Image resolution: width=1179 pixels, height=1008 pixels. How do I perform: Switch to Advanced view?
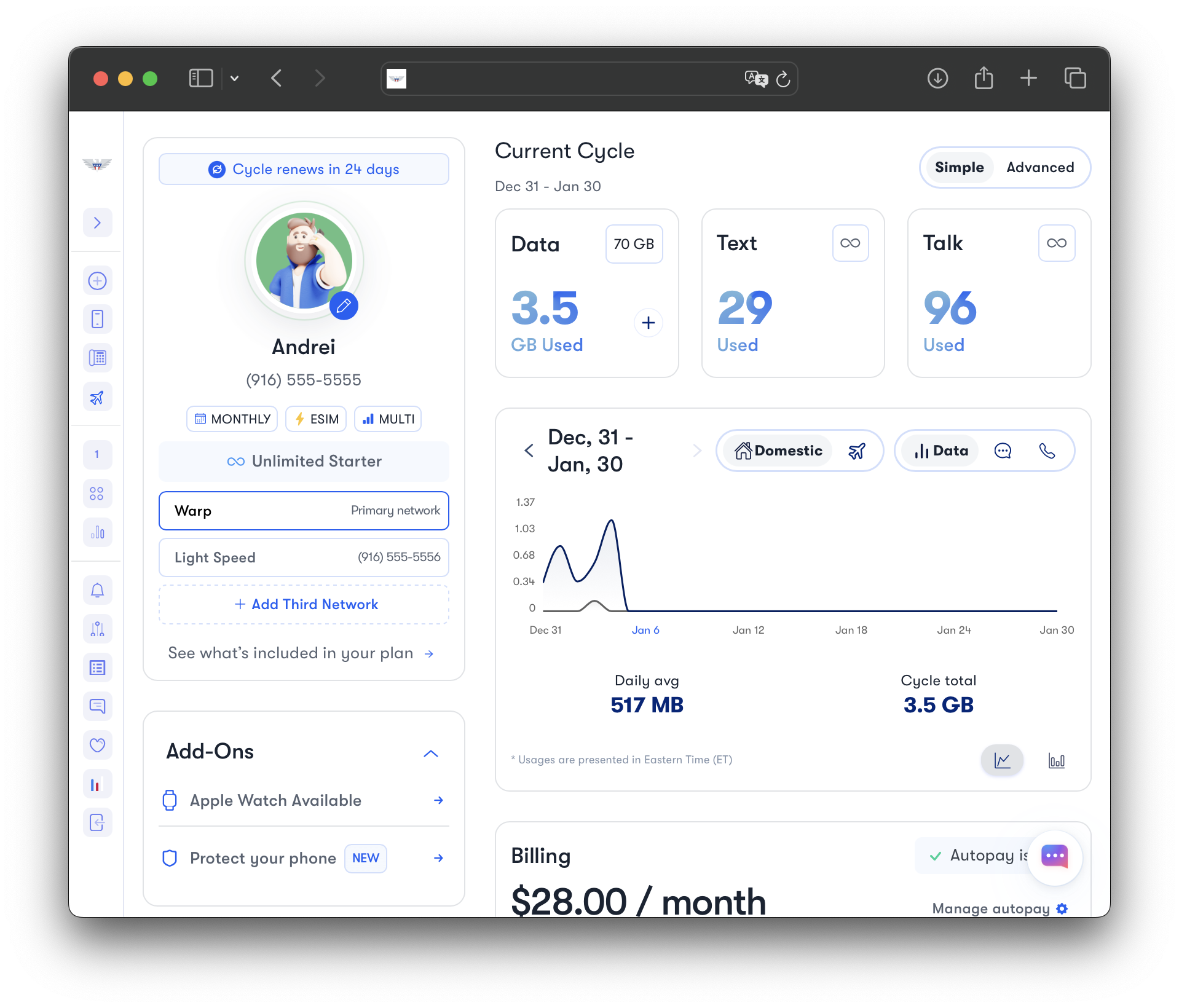click(1039, 167)
